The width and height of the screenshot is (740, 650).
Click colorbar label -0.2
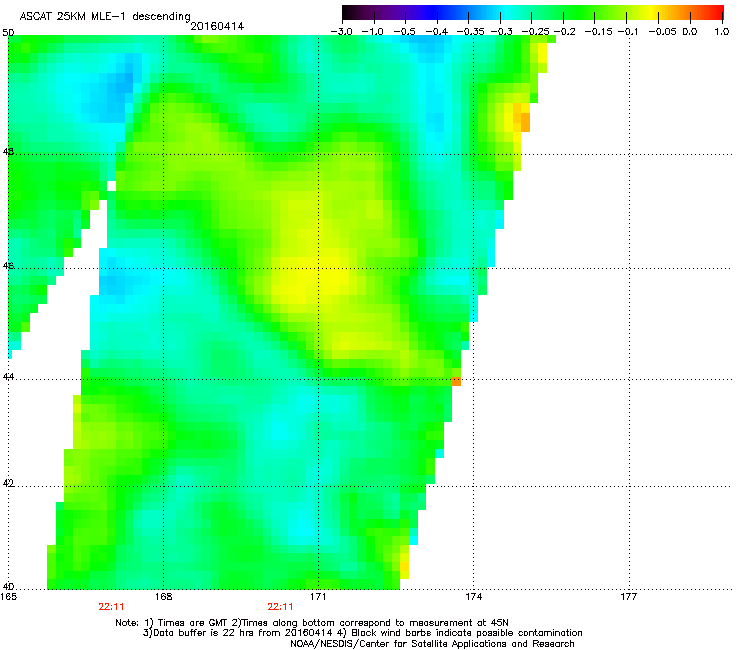pos(564,32)
